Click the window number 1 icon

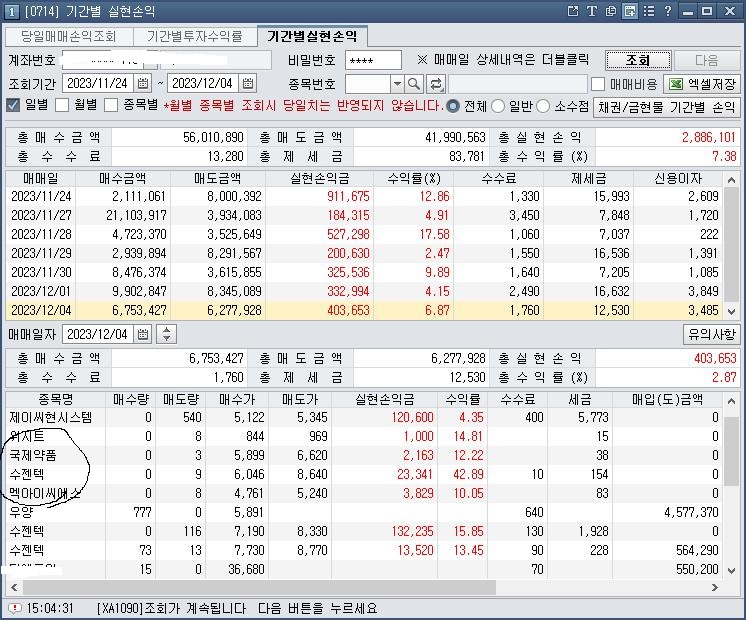pos(11,11)
